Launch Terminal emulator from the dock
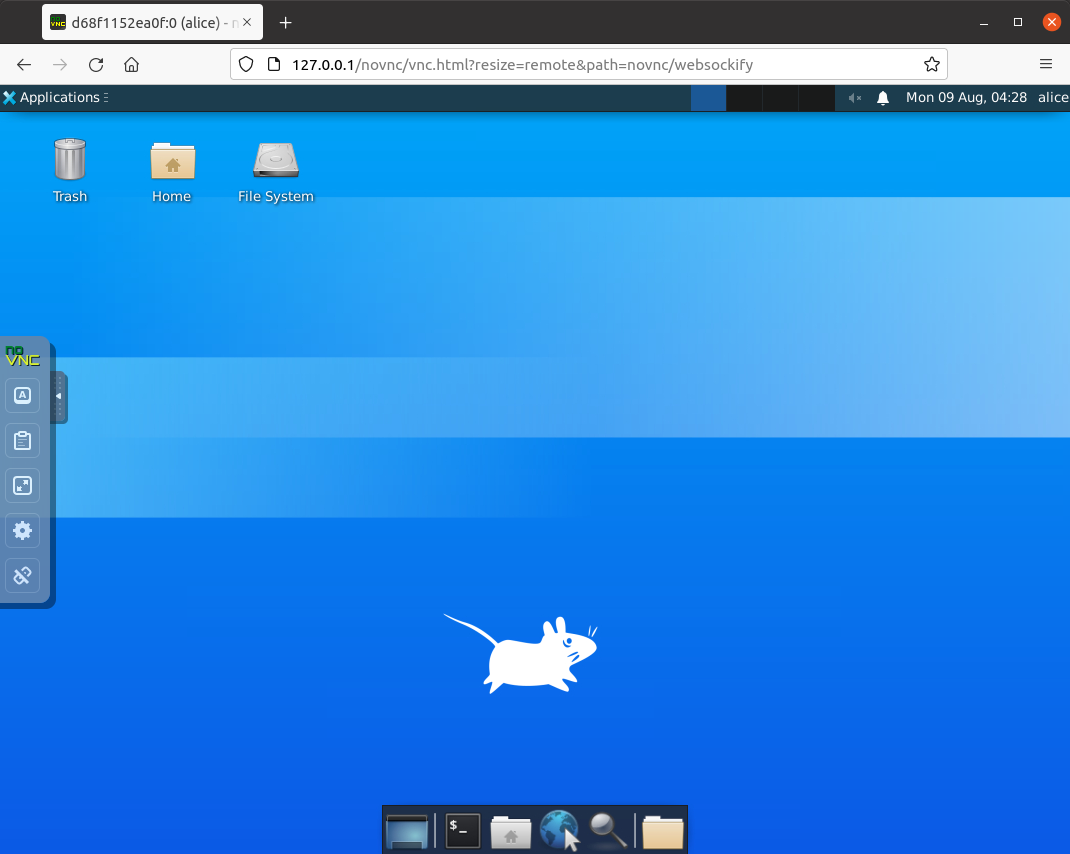 [x=462, y=831]
